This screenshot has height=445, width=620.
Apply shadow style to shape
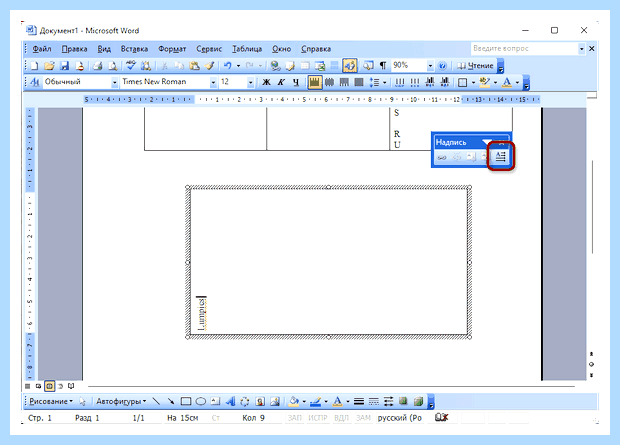click(403, 401)
